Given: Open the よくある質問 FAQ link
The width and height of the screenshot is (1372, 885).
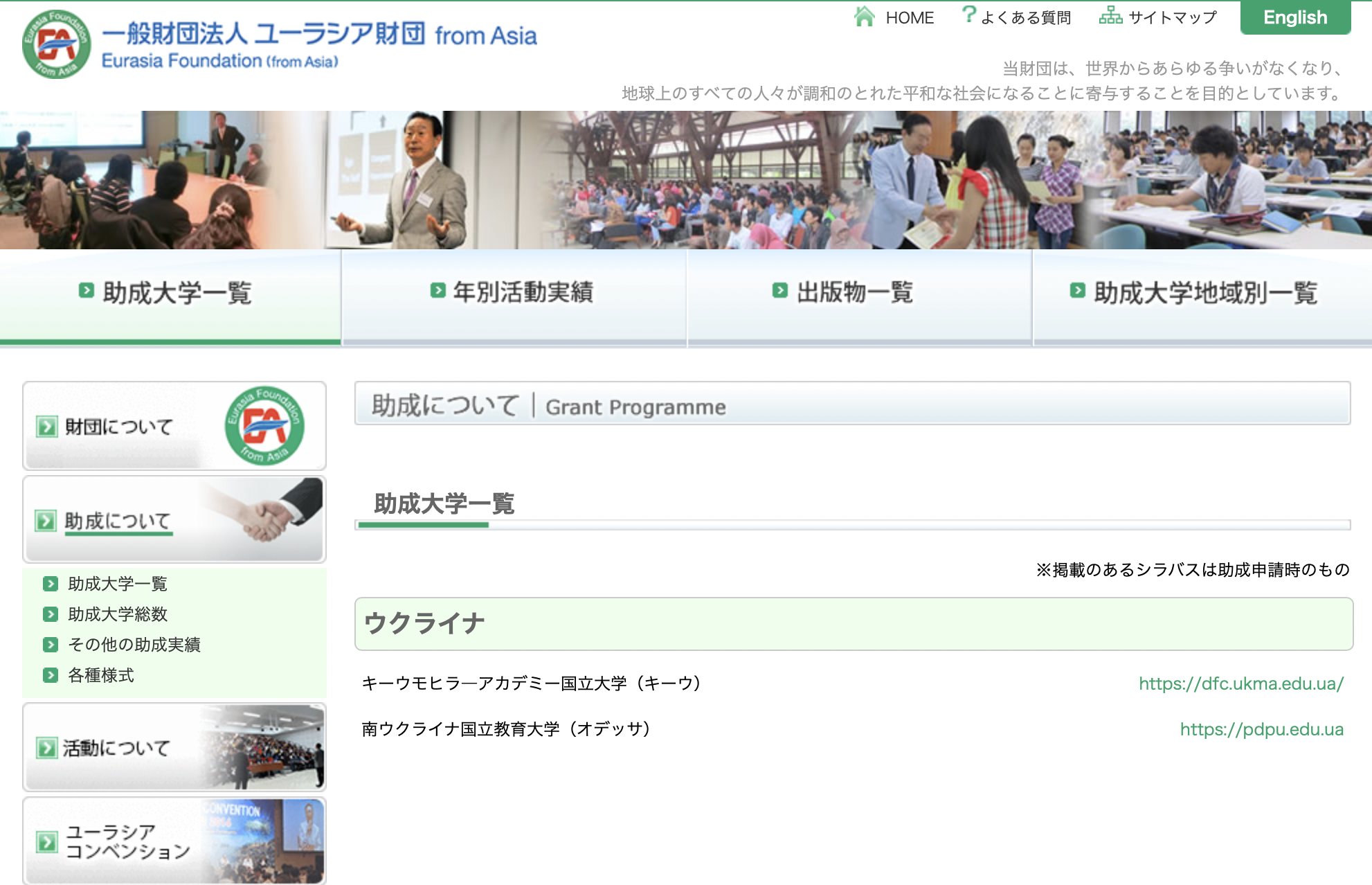Looking at the screenshot, I should [x=1025, y=17].
